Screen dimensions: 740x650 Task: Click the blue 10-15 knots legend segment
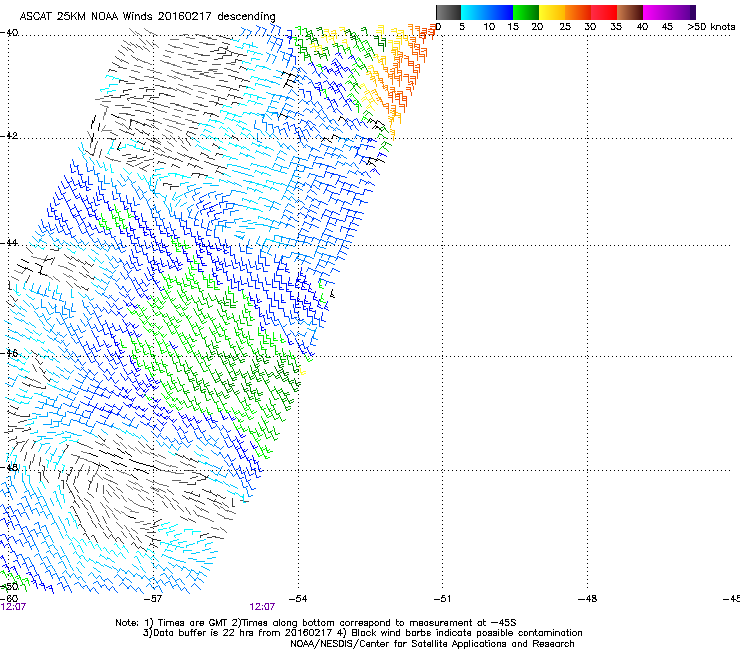click(500, 12)
